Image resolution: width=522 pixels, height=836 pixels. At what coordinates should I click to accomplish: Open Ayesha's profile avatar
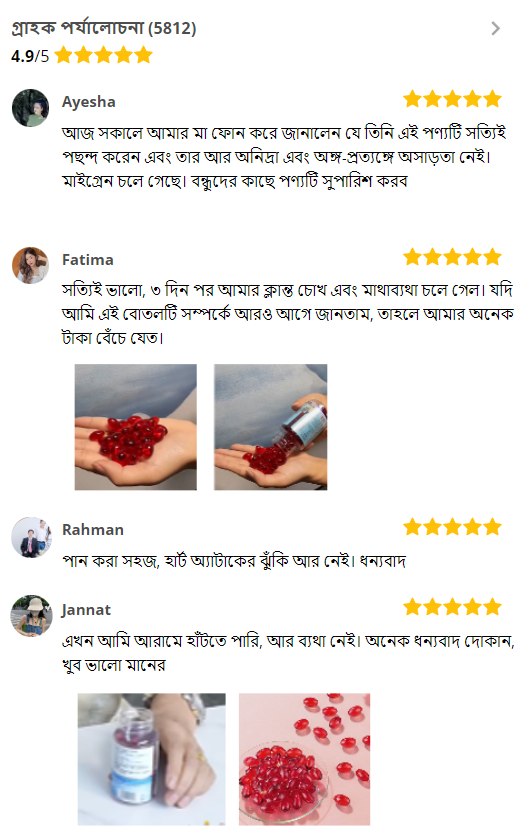coord(30,108)
